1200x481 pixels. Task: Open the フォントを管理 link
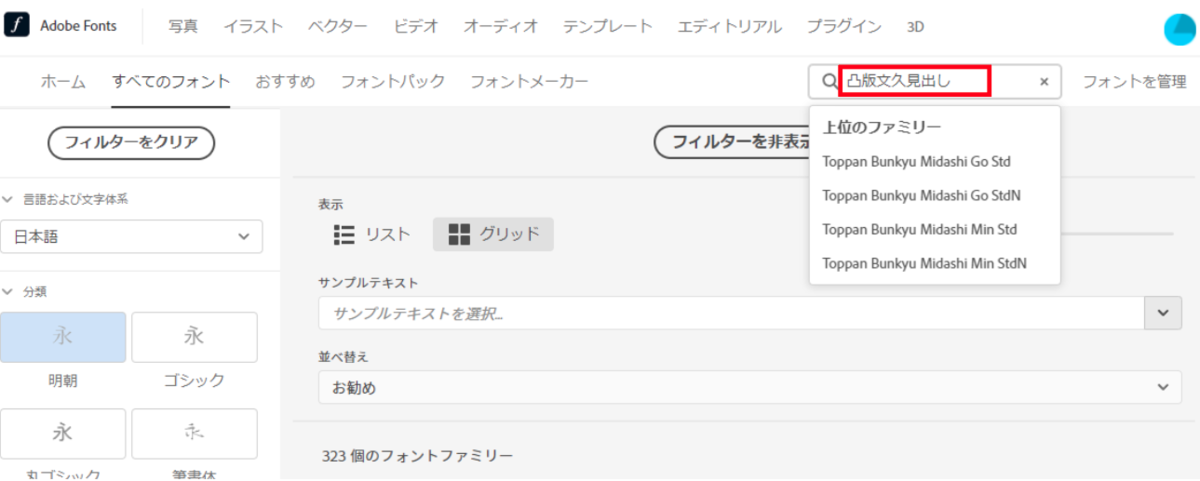point(1134,82)
